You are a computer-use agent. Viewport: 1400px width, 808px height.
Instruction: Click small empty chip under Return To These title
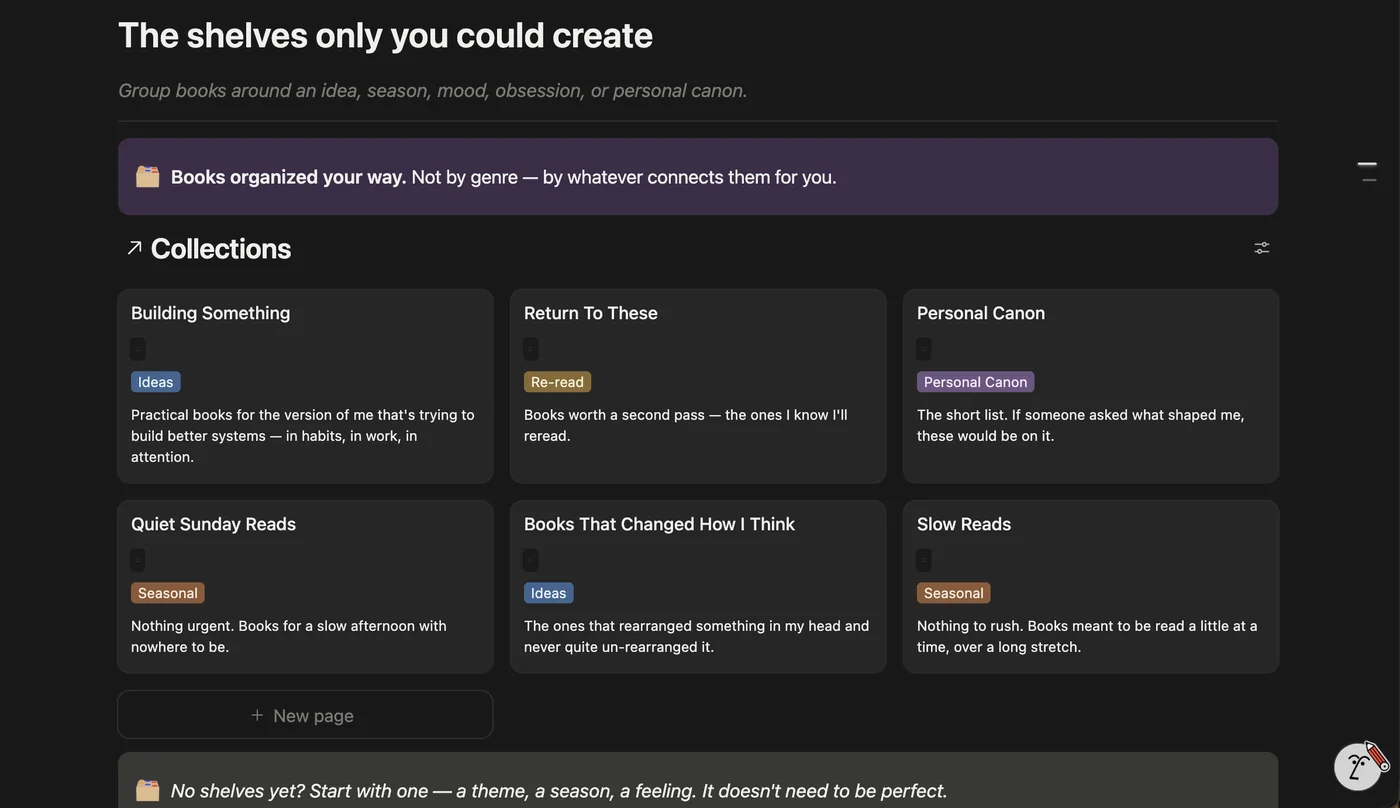coord(531,349)
